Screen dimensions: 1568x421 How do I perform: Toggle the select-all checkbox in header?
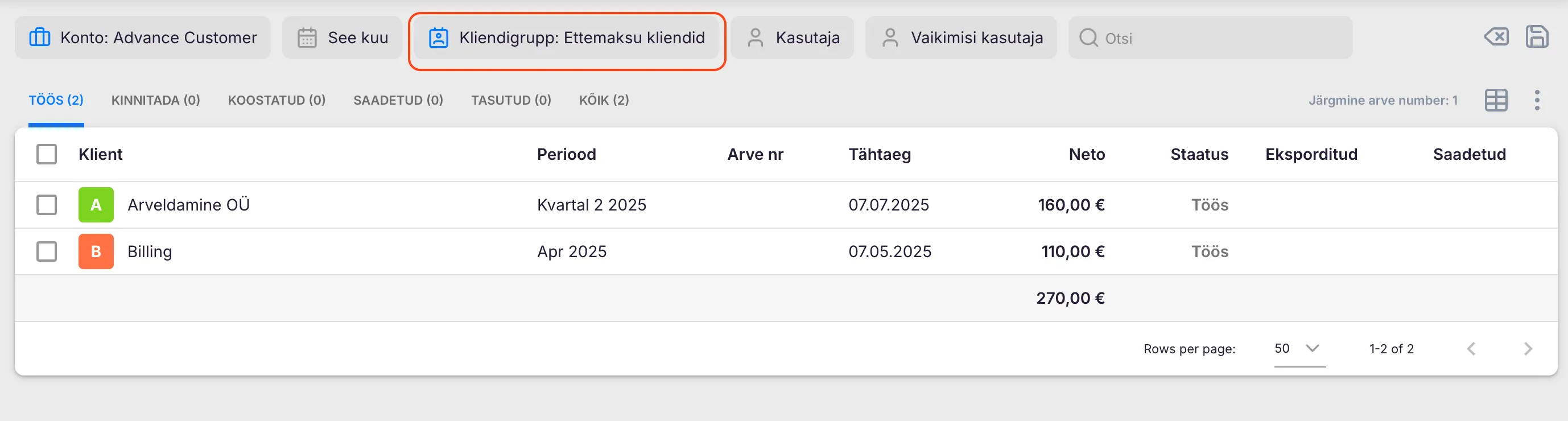click(x=47, y=155)
